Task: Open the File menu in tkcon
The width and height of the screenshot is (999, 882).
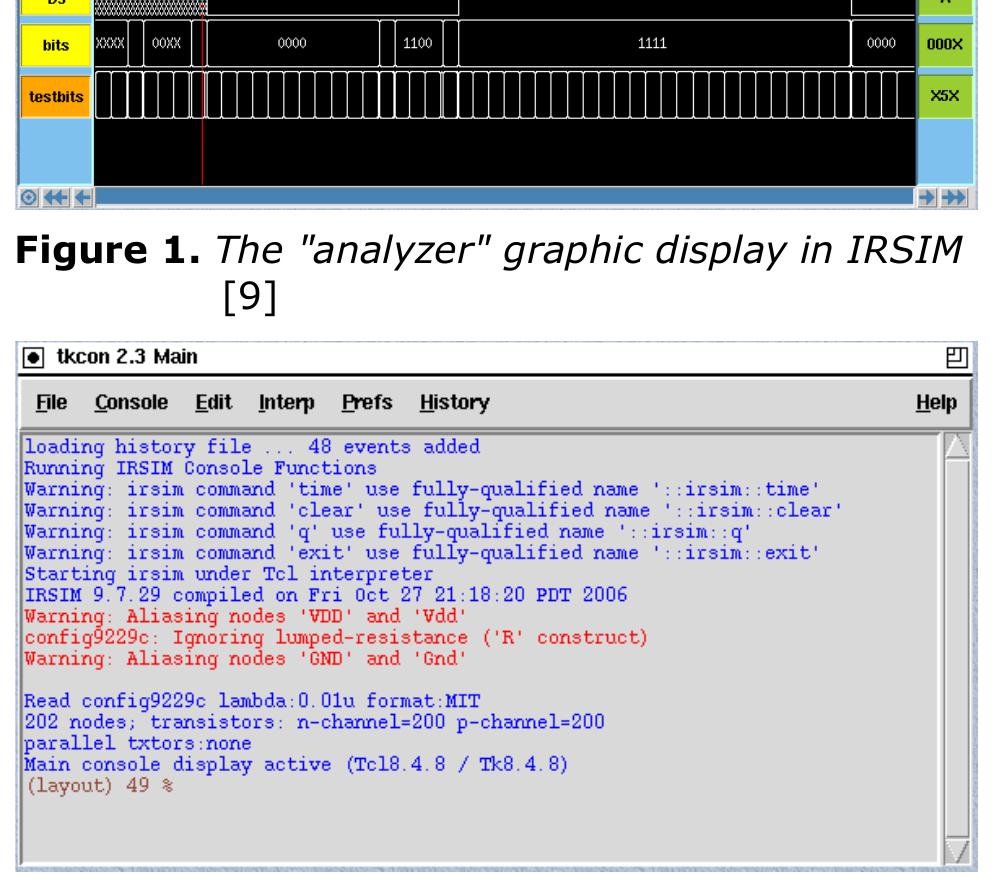Action: pyautogui.click(x=51, y=403)
